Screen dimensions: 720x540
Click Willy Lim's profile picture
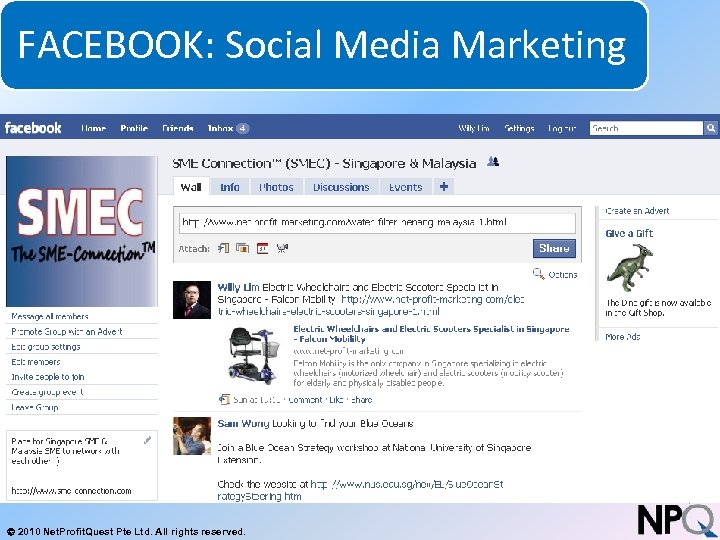pyautogui.click(x=192, y=300)
